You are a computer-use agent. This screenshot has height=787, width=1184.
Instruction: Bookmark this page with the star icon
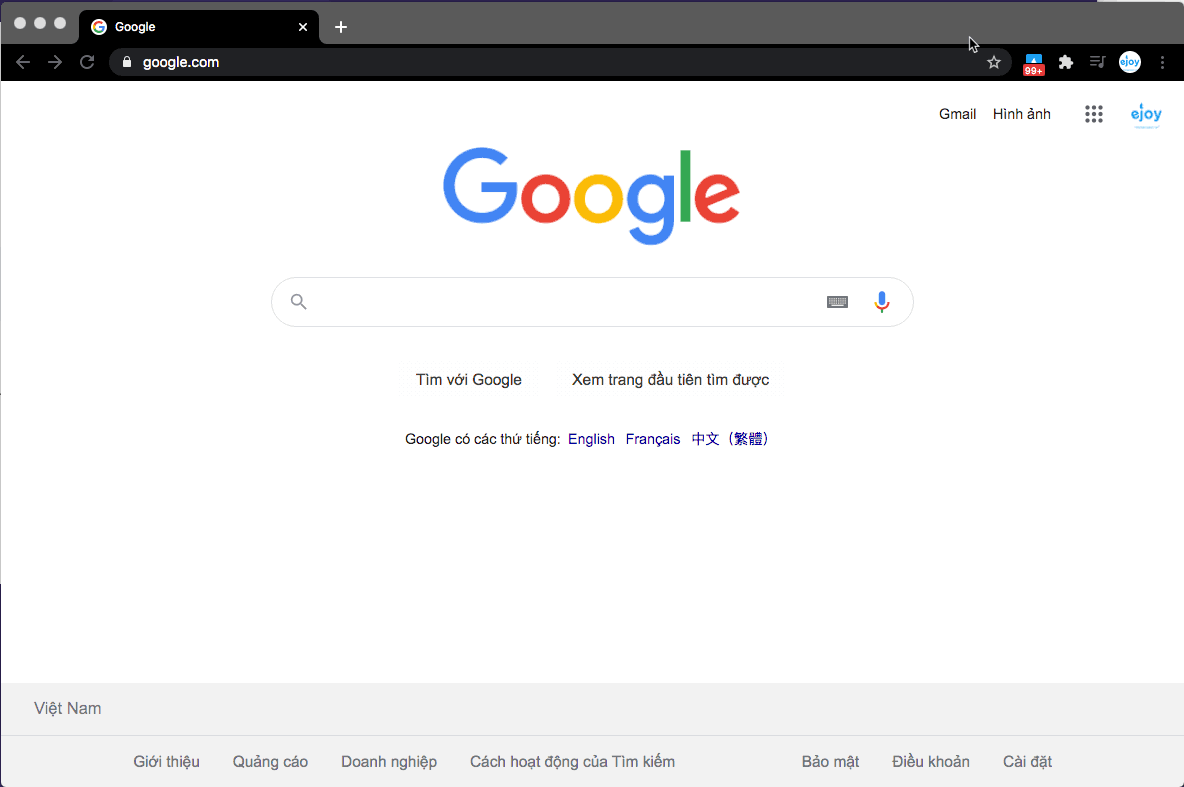point(994,62)
